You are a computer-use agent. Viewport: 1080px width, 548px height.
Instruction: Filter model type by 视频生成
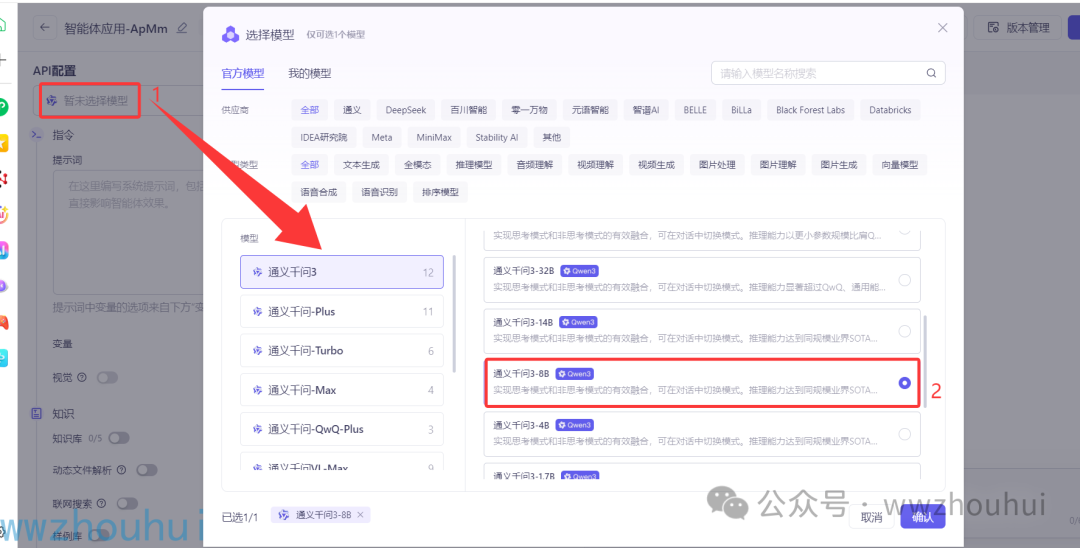click(656, 165)
